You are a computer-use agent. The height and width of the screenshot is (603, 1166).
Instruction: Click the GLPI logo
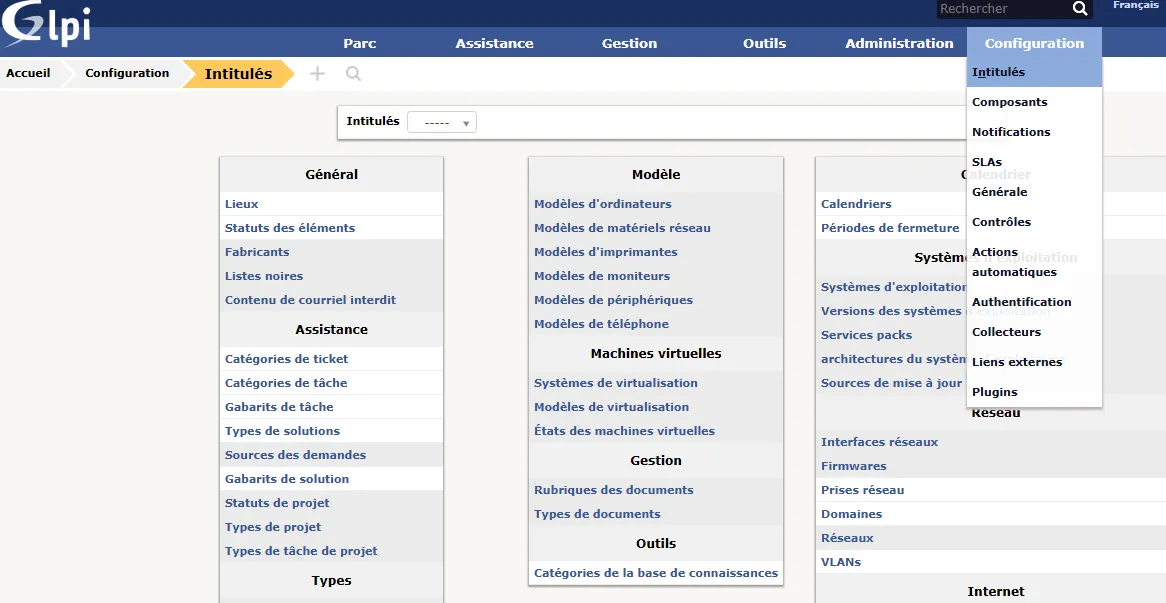tap(46, 24)
